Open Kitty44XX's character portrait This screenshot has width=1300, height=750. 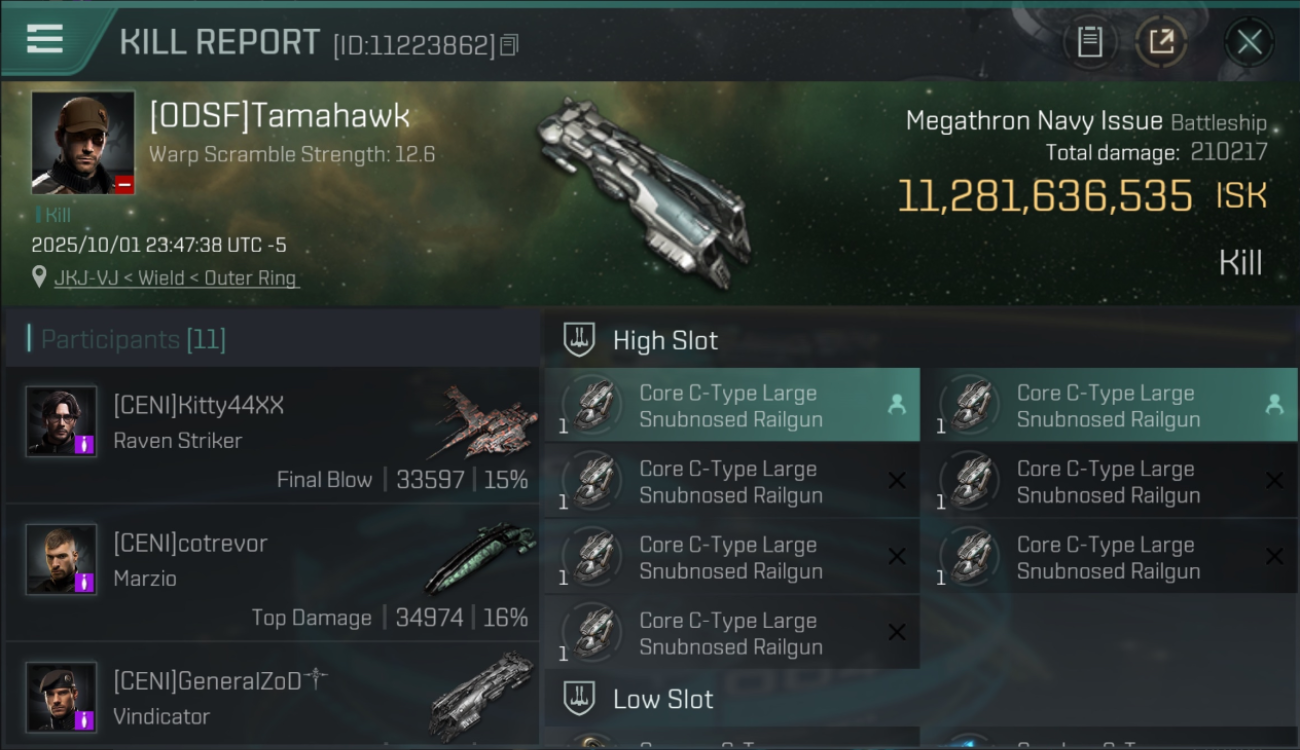(62, 421)
